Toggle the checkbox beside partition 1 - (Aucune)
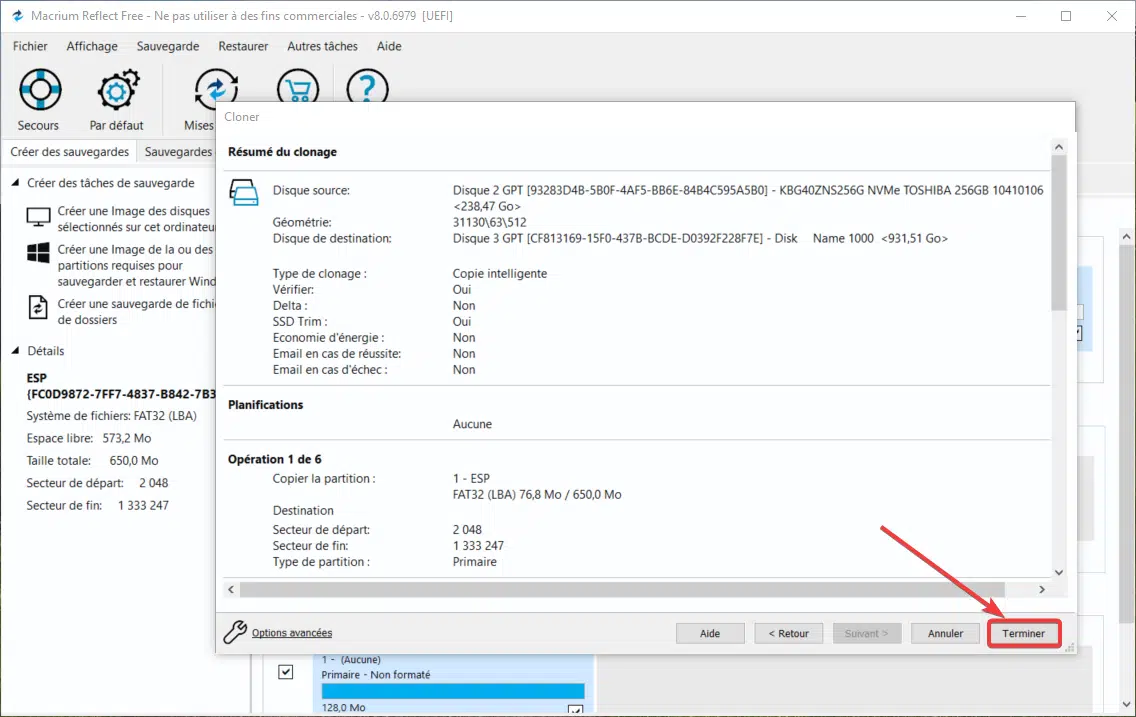Image resolution: width=1136 pixels, height=717 pixels. pyautogui.click(x=286, y=672)
